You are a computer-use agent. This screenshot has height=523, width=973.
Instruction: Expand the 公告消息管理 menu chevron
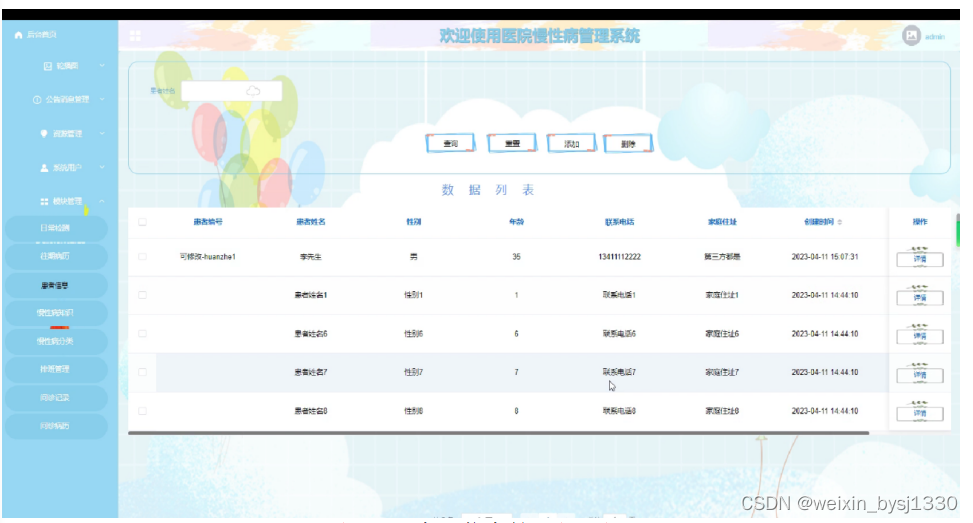point(102,99)
